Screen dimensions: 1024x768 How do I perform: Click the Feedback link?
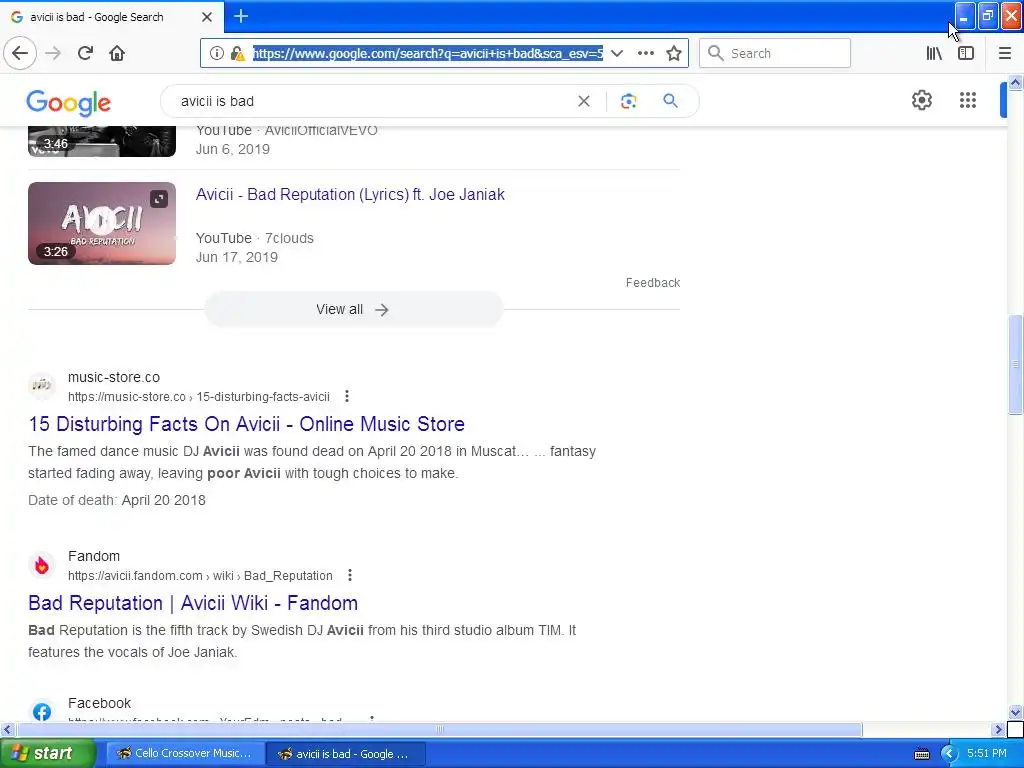652,283
